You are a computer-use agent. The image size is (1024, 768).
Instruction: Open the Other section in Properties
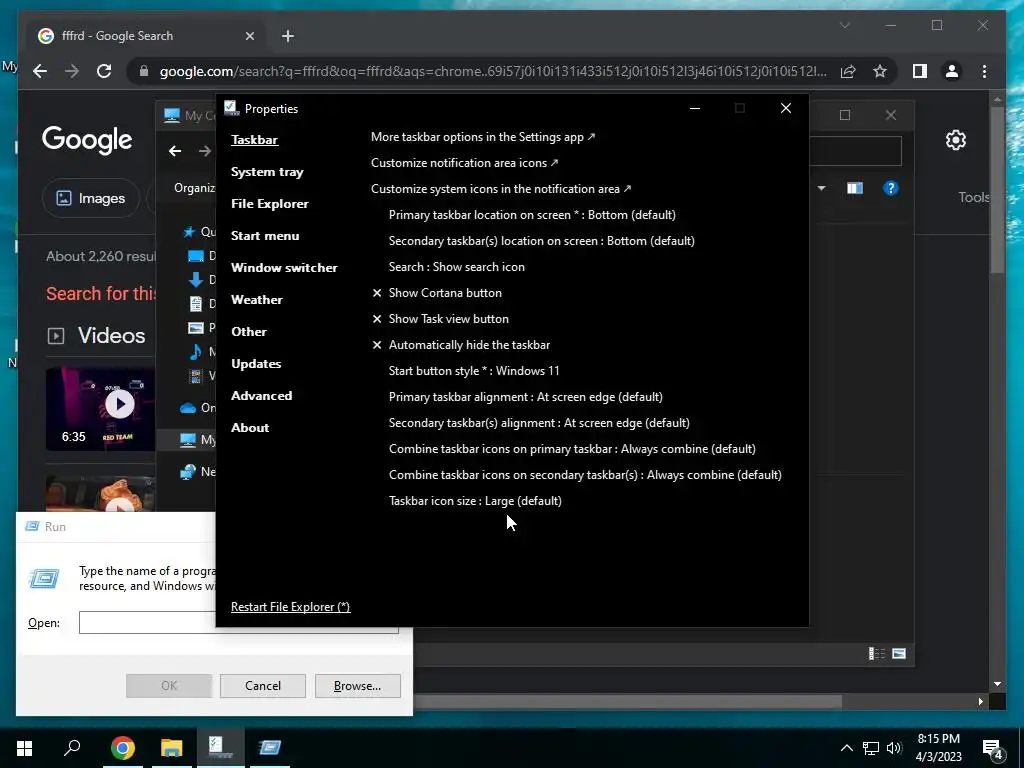(249, 332)
